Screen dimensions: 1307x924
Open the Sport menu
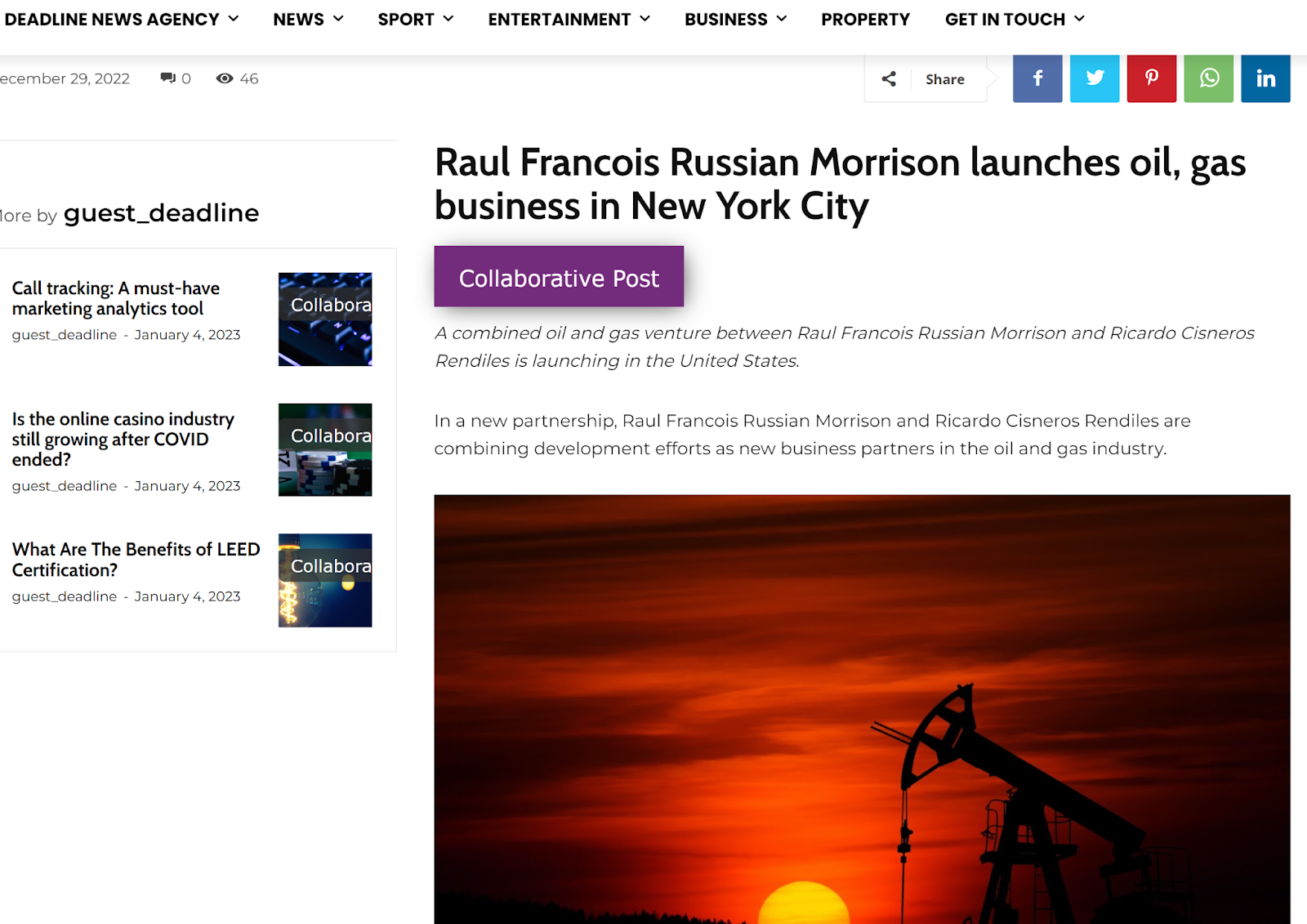[406, 19]
